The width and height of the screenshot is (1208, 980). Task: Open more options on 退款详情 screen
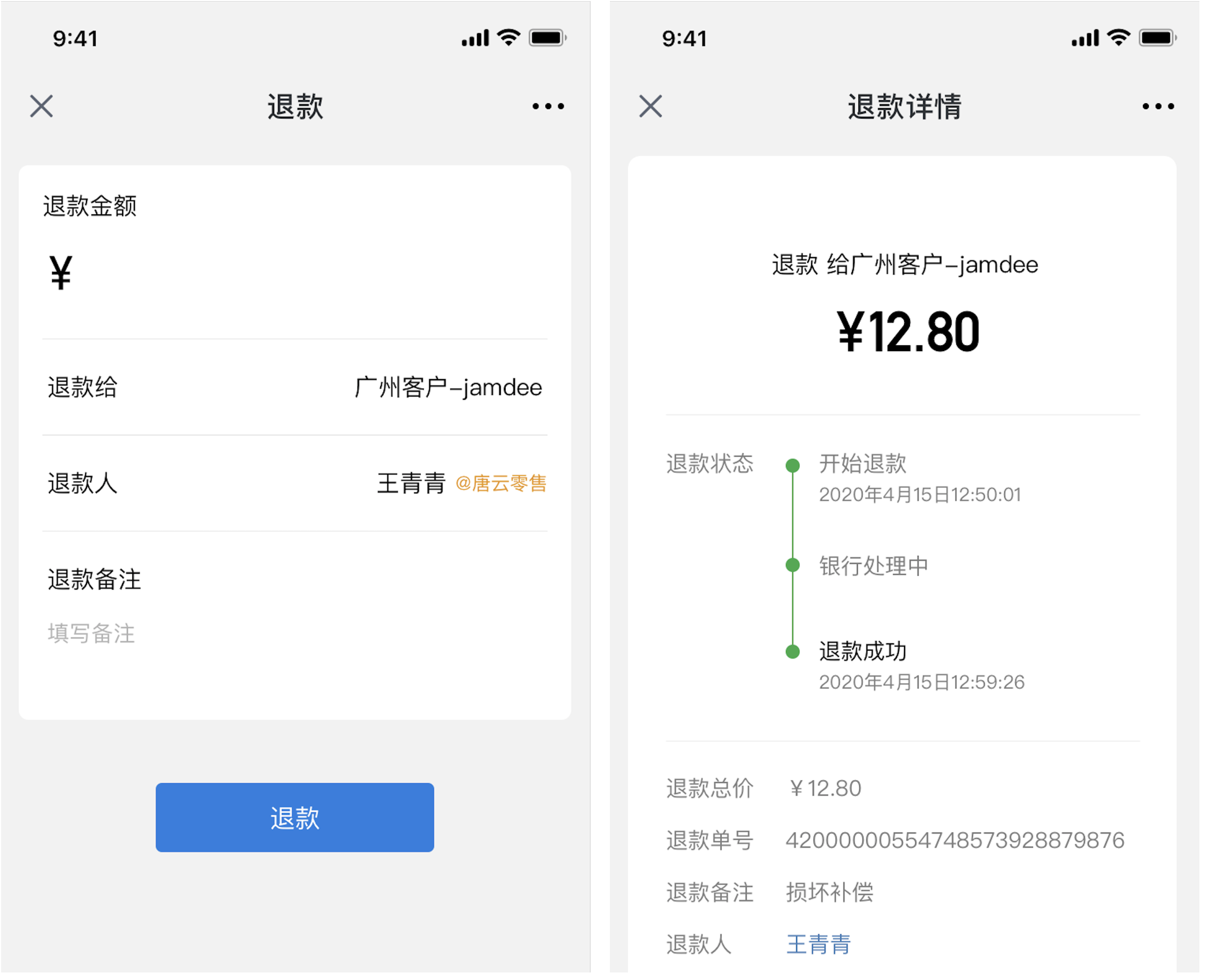1158,106
